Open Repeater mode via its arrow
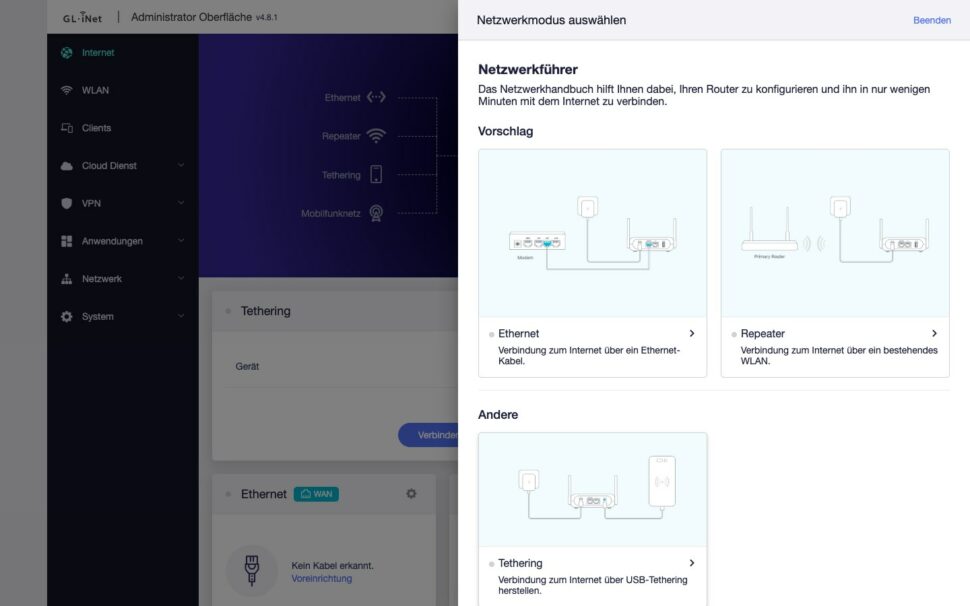The image size is (970, 606). pos(934,333)
